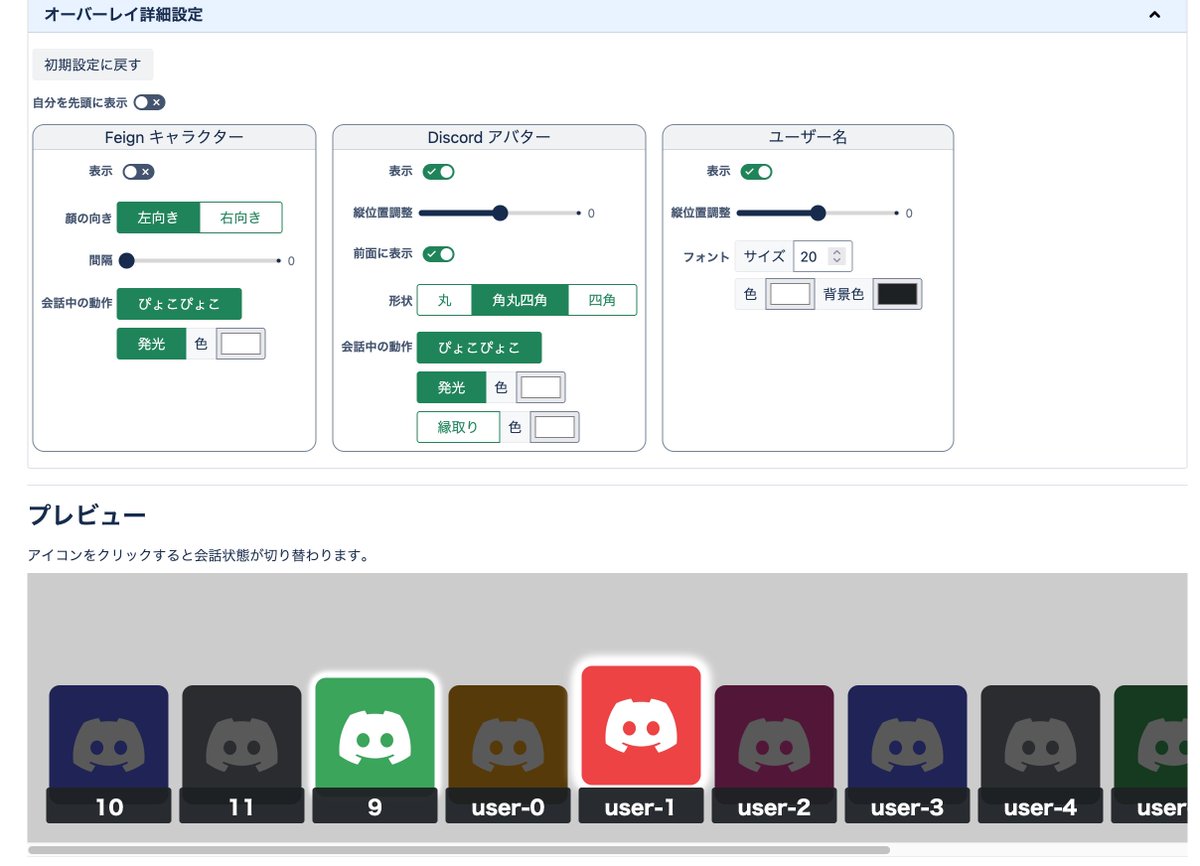The image size is (1200, 866).
Task: Adjust the 間隔 slider in Feign panel
Action: pyautogui.click(x=199, y=261)
